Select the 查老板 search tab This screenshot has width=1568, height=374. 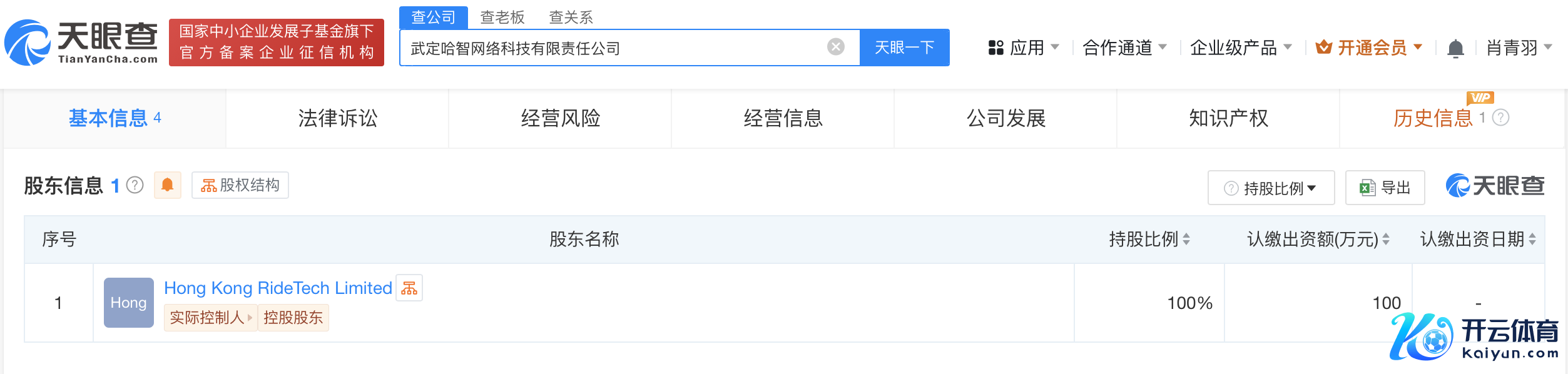(x=502, y=18)
